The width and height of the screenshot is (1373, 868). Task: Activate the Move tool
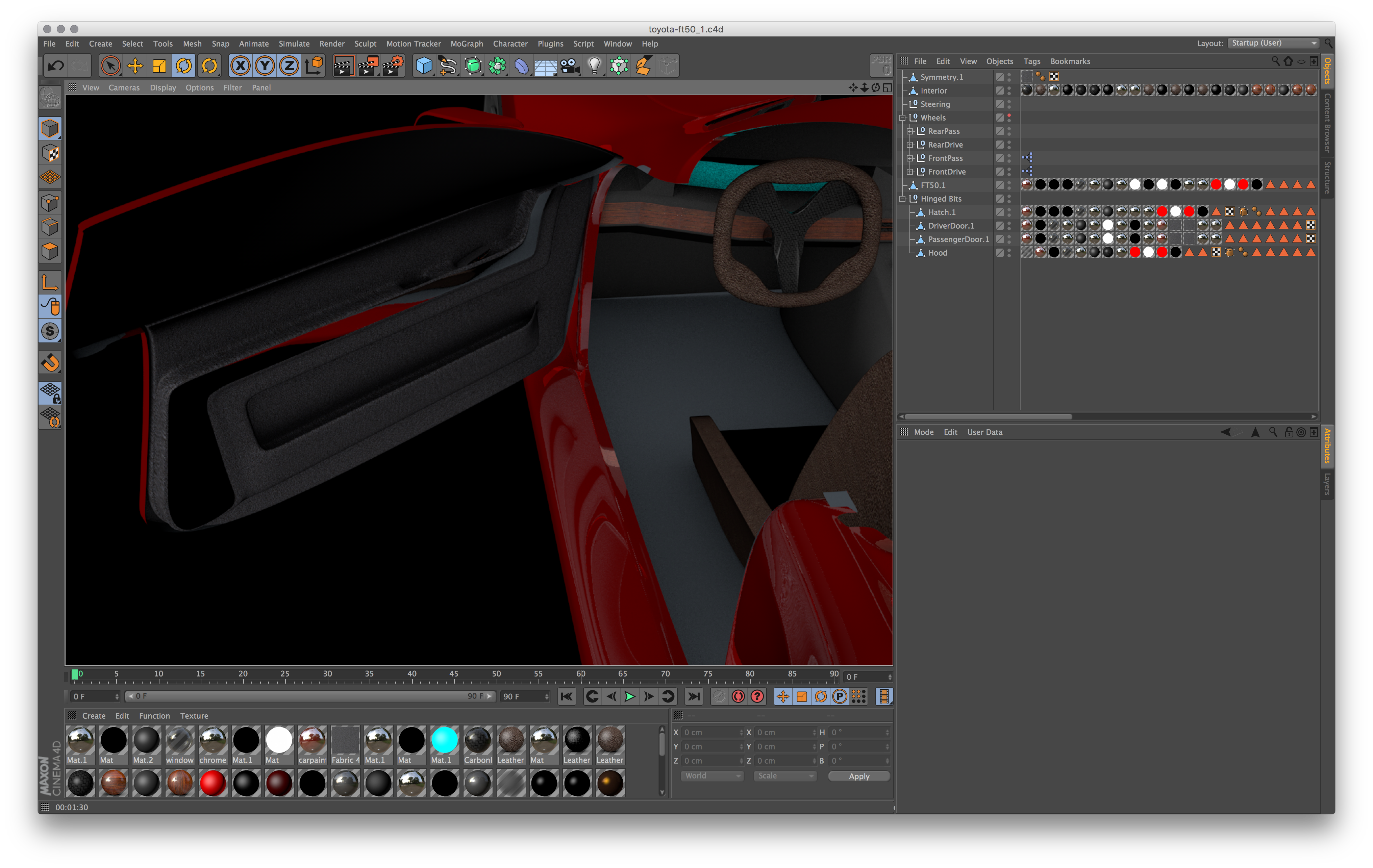pos(134,66)
